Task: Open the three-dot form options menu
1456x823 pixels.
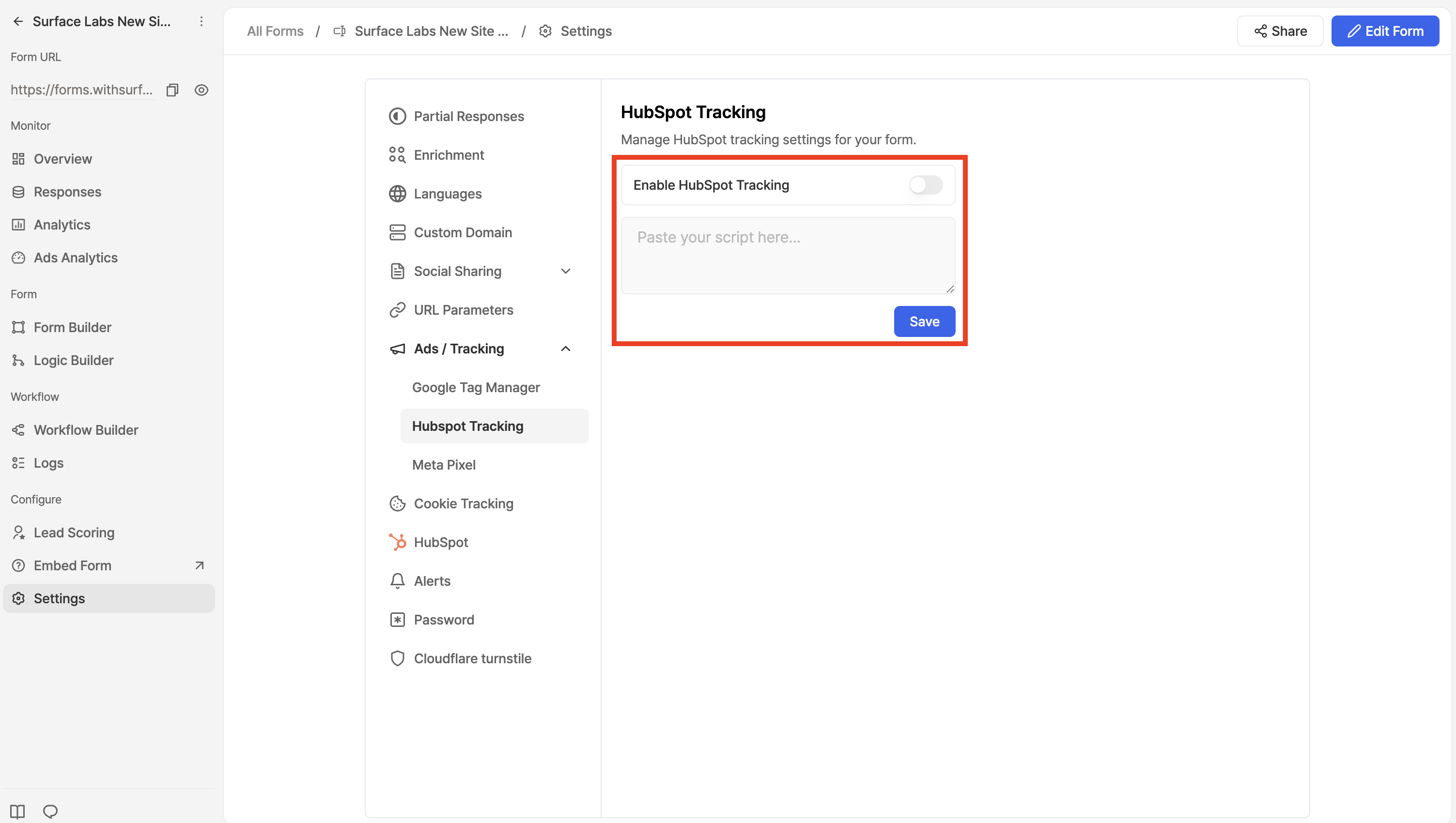Action: pyautogui.click(x=201, y=21)
